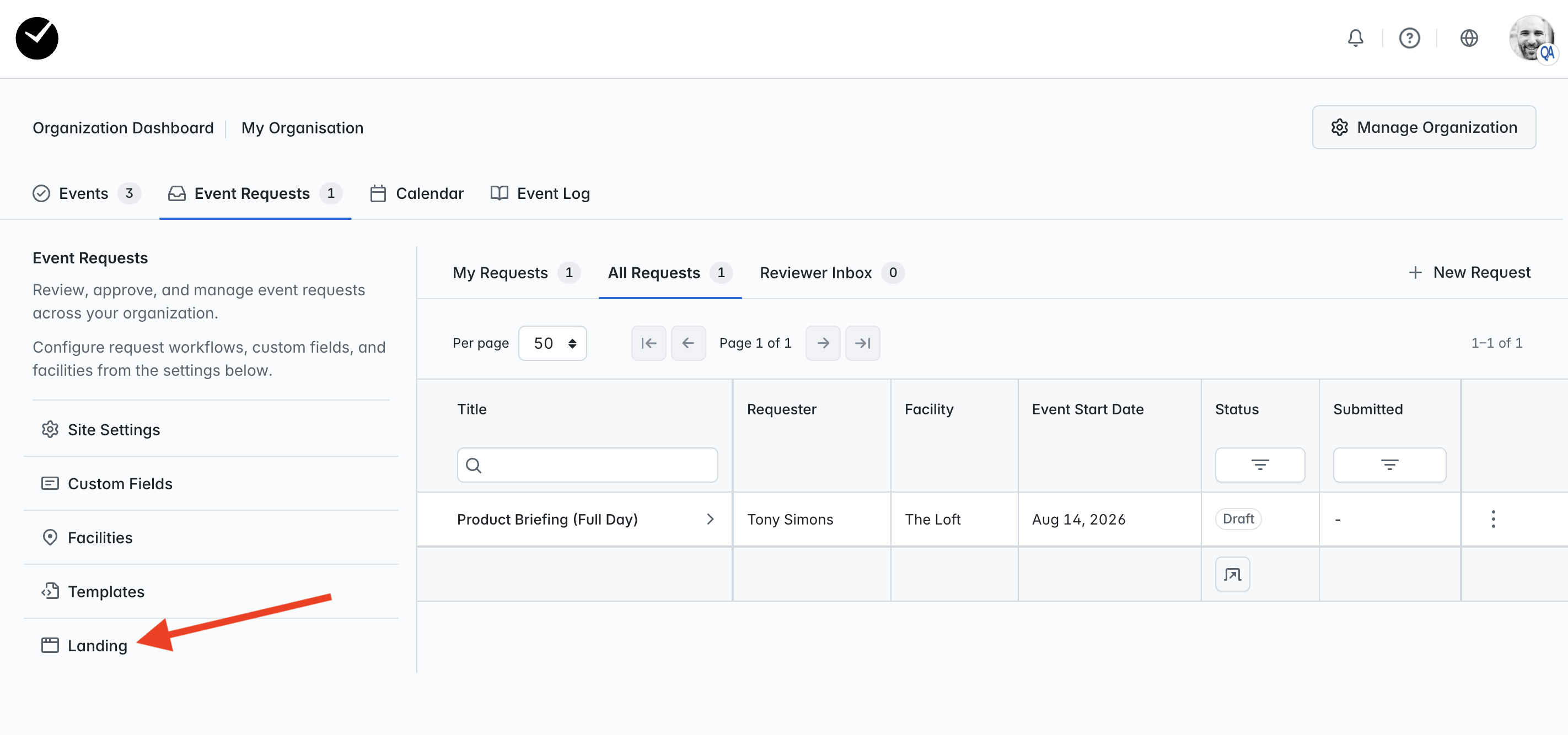The image size is (1568, 735).
Task: Click the Draft status badge
Action: click(x=1238, y=519)
